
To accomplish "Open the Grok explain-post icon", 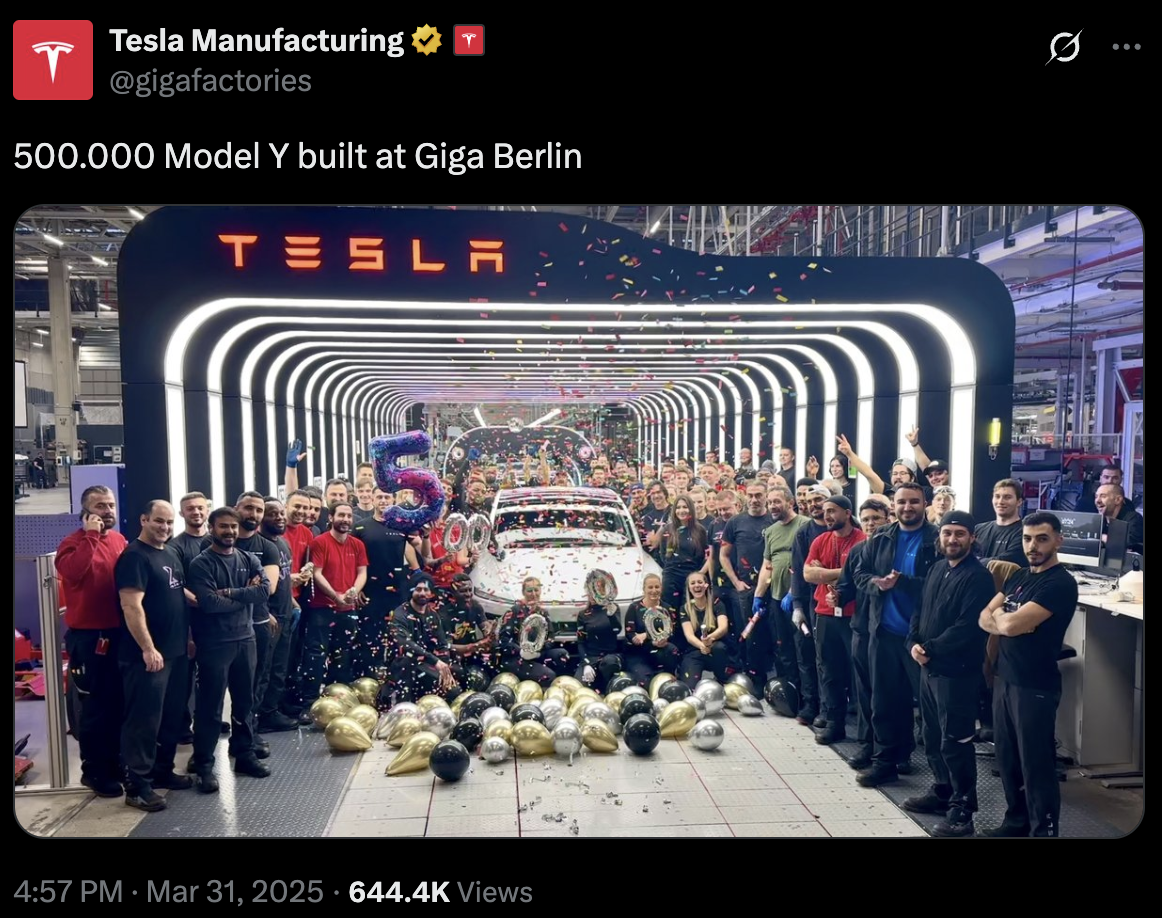I will point(1065,47).
